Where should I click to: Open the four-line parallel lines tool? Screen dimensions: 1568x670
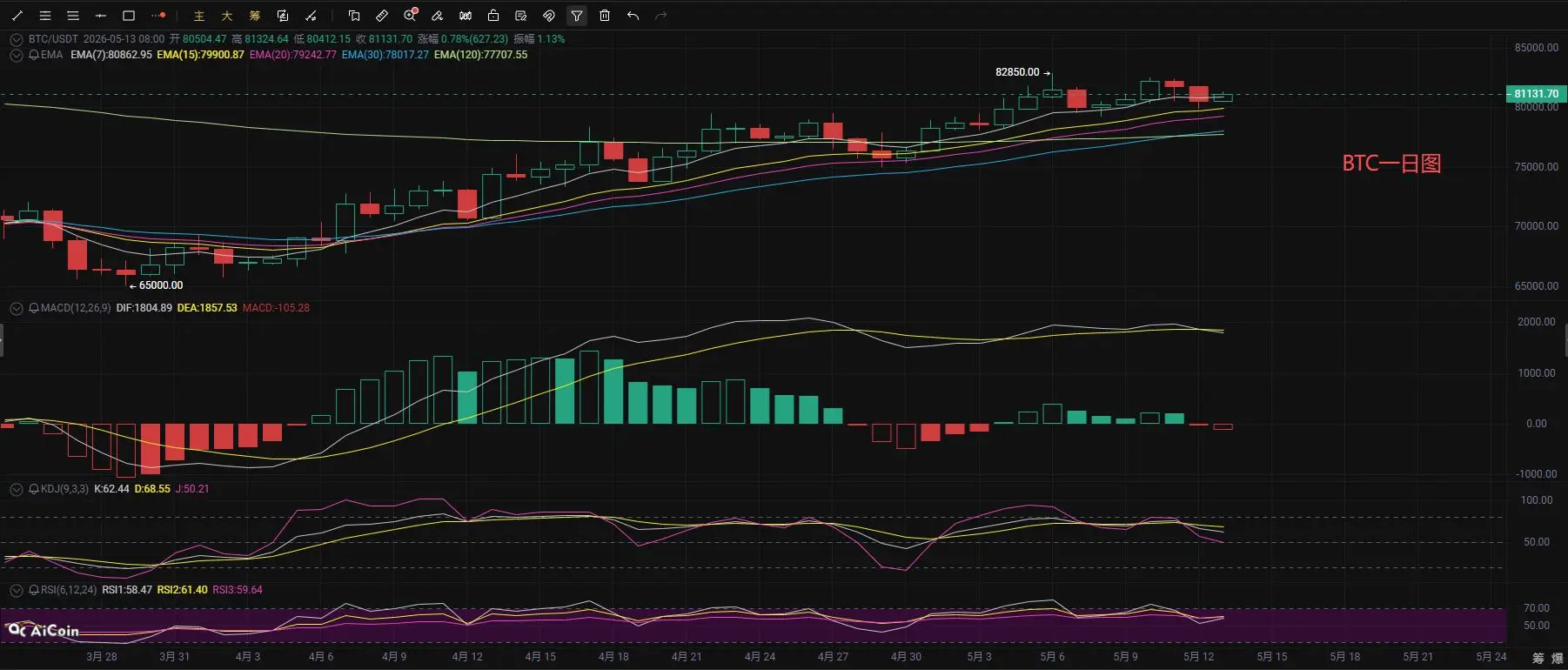tap(45, 16)
